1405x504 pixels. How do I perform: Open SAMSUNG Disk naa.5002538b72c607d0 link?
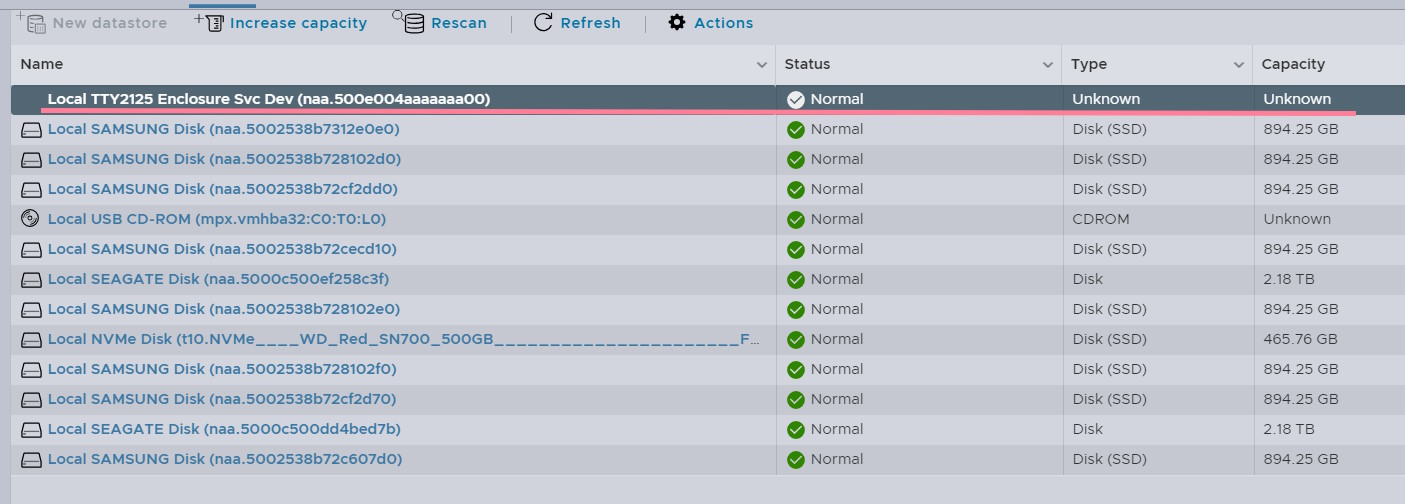click(224, 459)
